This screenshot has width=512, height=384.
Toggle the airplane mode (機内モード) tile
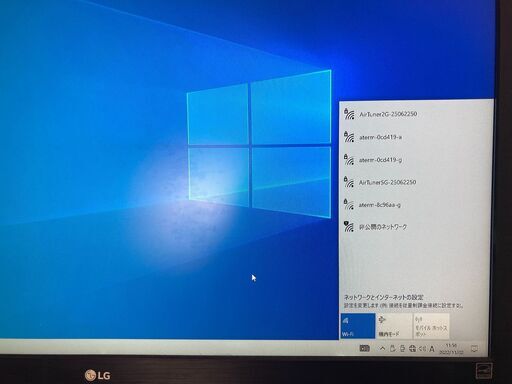pyautogui.click(x=394, y=326)
